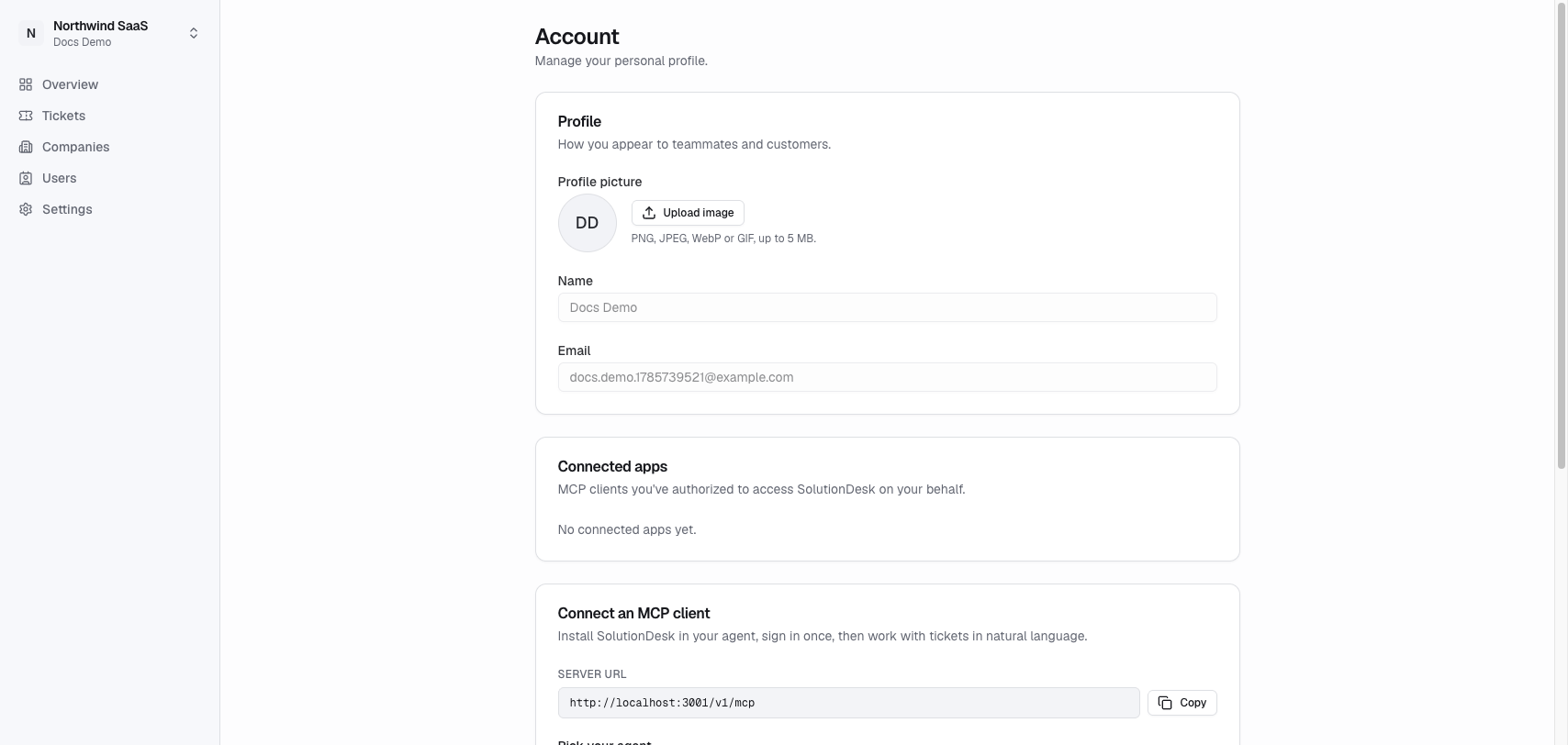Click the Profile card heading
Screen dimensions: 1568x745
(579, 121)
